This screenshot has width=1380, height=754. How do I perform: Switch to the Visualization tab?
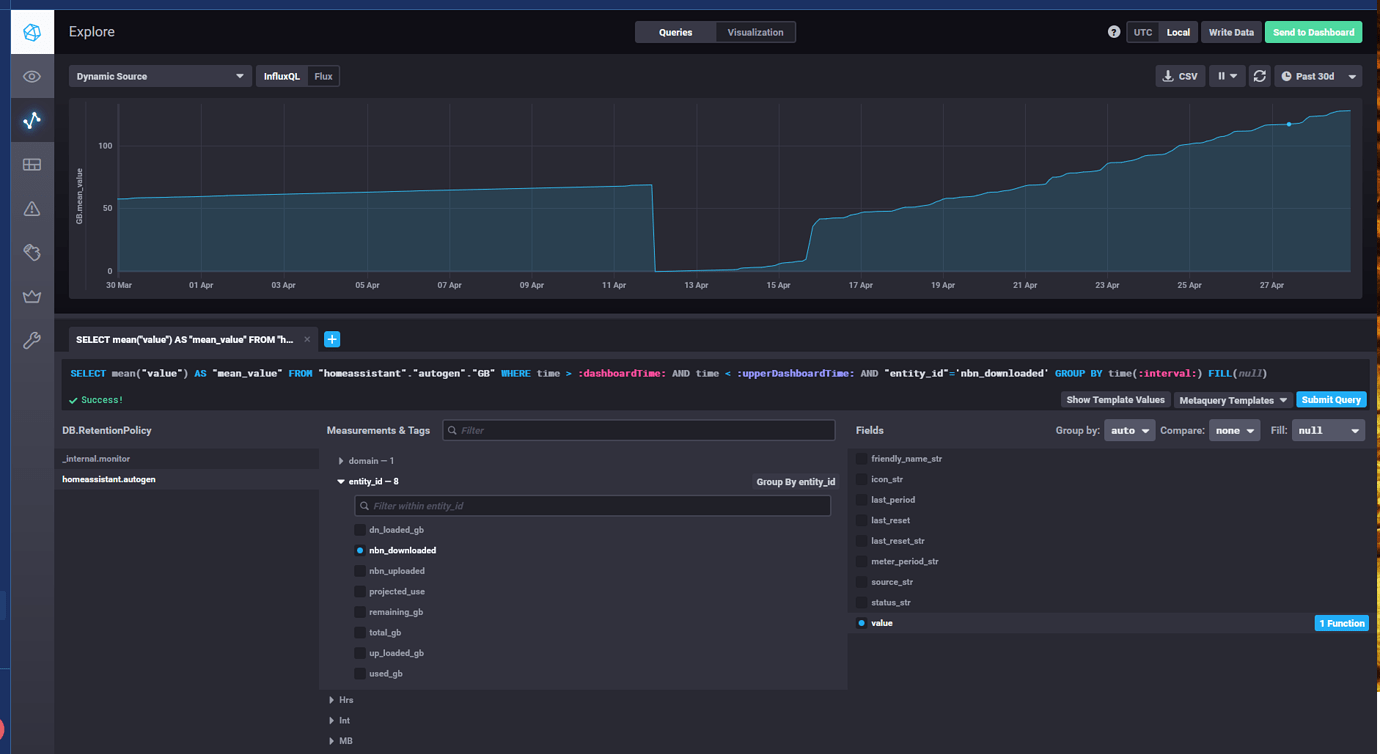click(x=755, y=32)
